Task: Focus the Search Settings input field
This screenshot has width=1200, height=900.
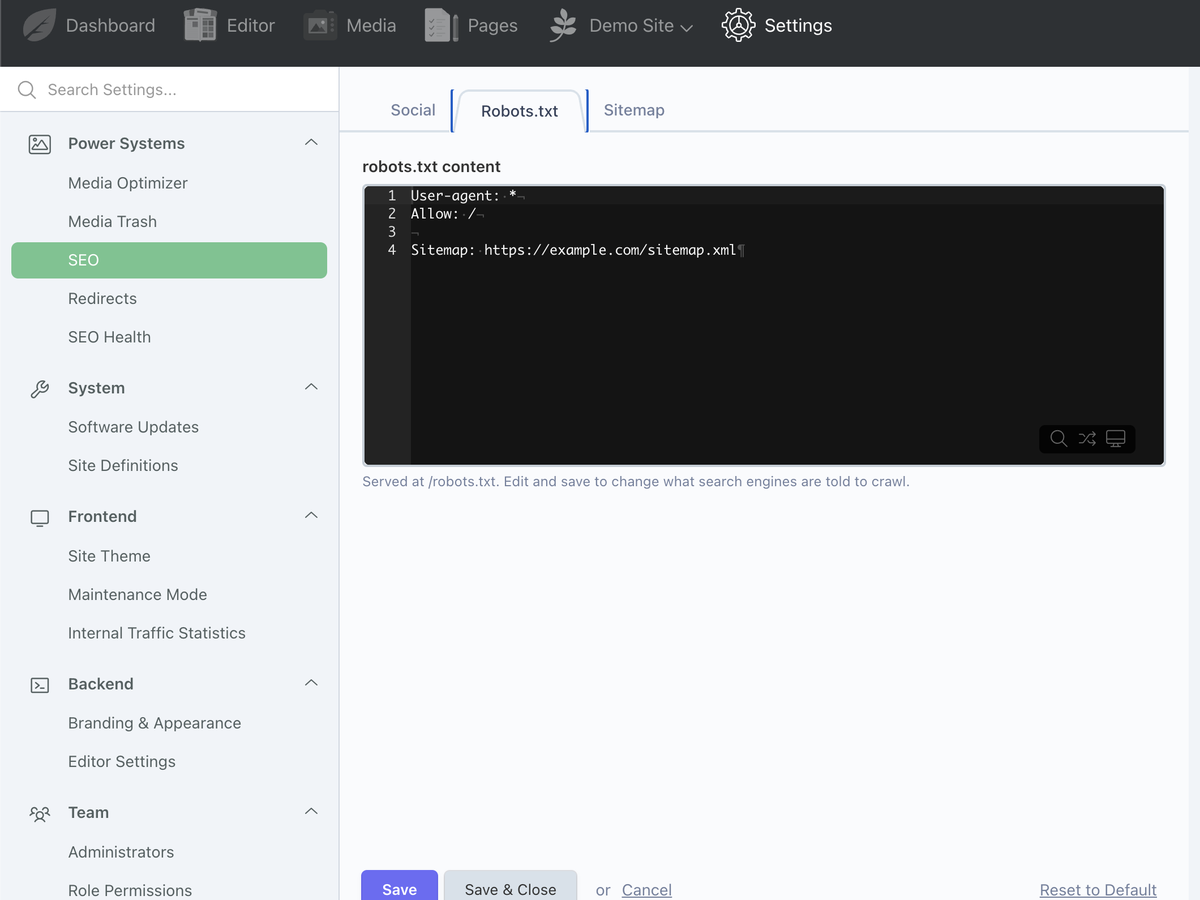Action: pos(170,90)
